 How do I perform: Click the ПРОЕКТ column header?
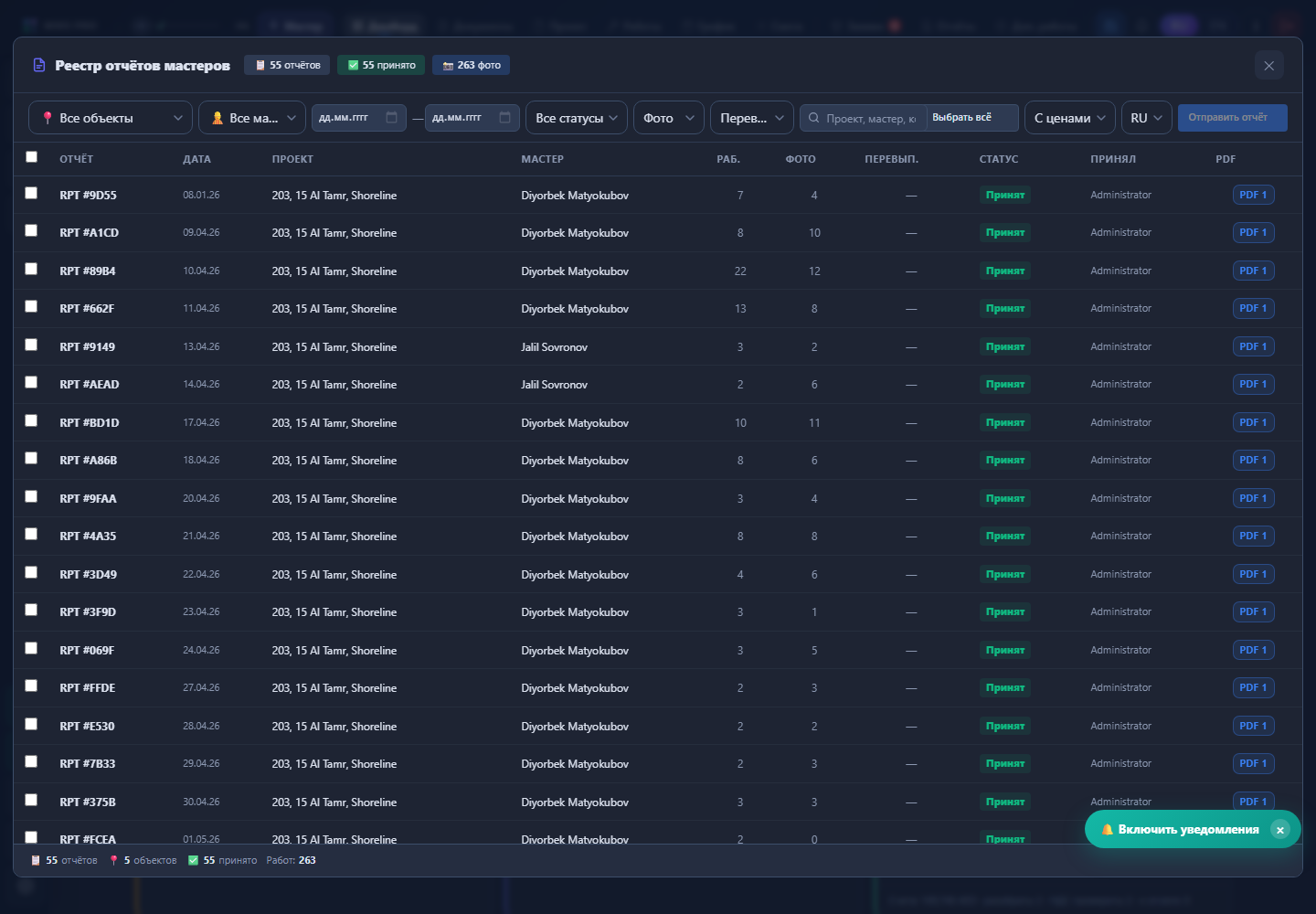tap(292, 159)
